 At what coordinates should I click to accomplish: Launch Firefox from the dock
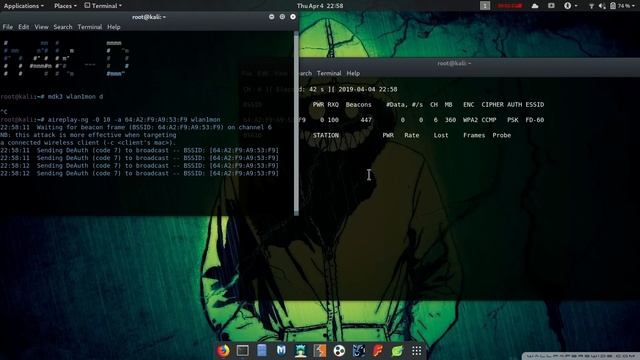coord(223,351)
